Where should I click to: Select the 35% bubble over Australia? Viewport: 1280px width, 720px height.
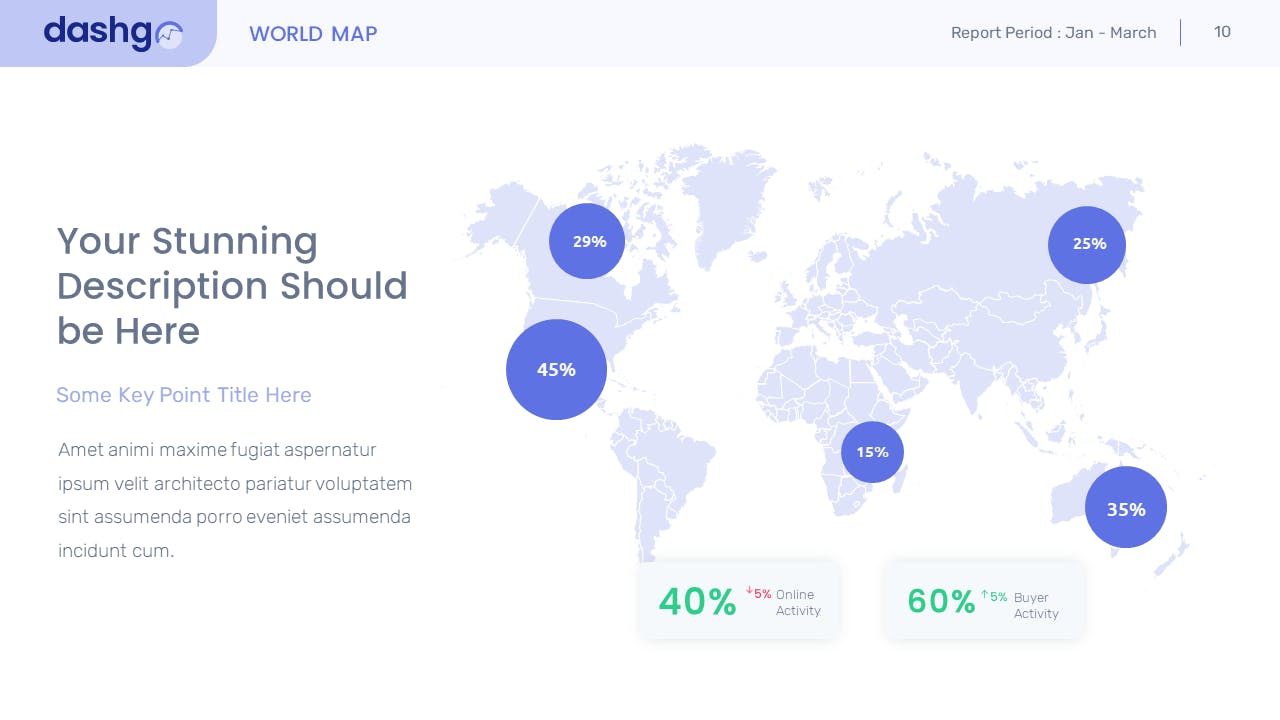[x=1125, y=508]
